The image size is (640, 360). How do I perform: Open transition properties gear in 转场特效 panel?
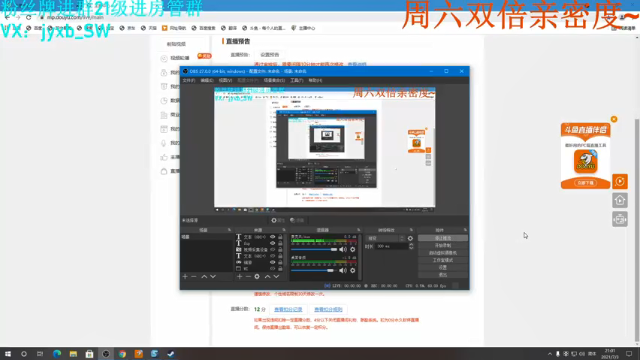[410, 238]
